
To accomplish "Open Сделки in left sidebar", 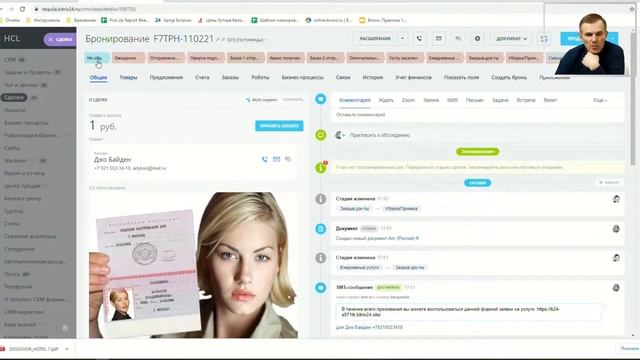I will (14, 98).
